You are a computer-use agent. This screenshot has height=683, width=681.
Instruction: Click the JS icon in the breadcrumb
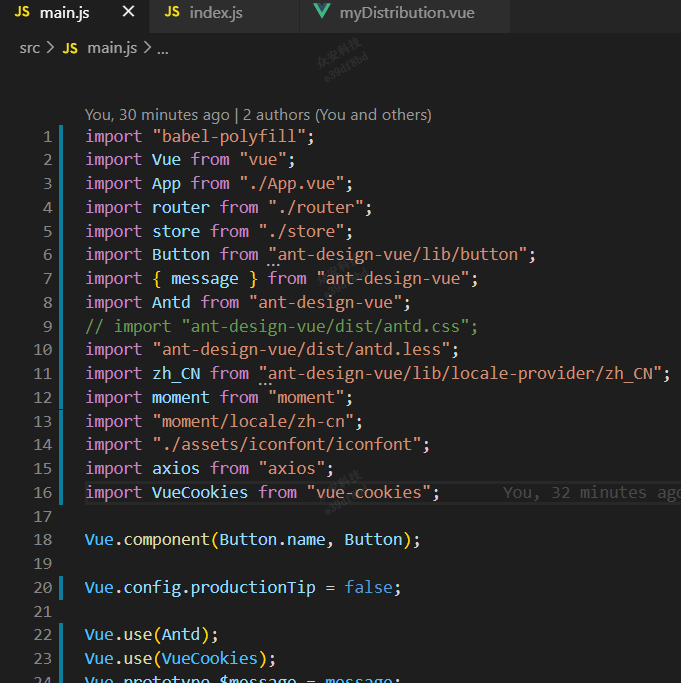point(70,48)
